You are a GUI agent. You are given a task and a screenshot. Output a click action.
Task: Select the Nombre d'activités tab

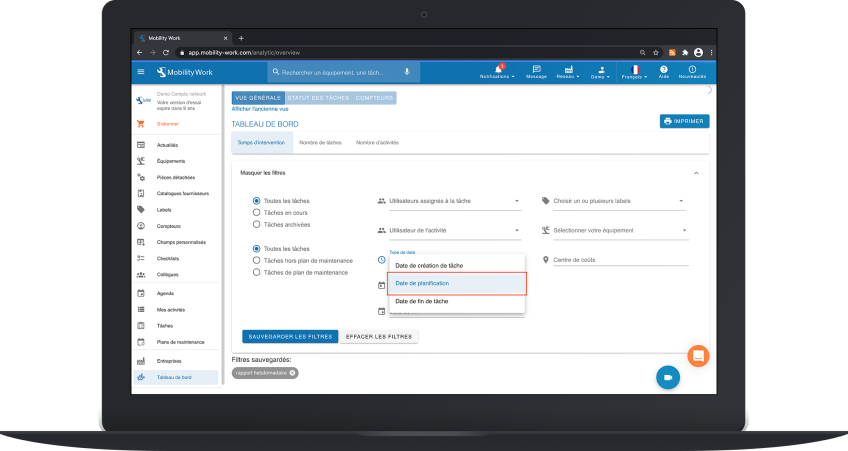tap(377, 143)
